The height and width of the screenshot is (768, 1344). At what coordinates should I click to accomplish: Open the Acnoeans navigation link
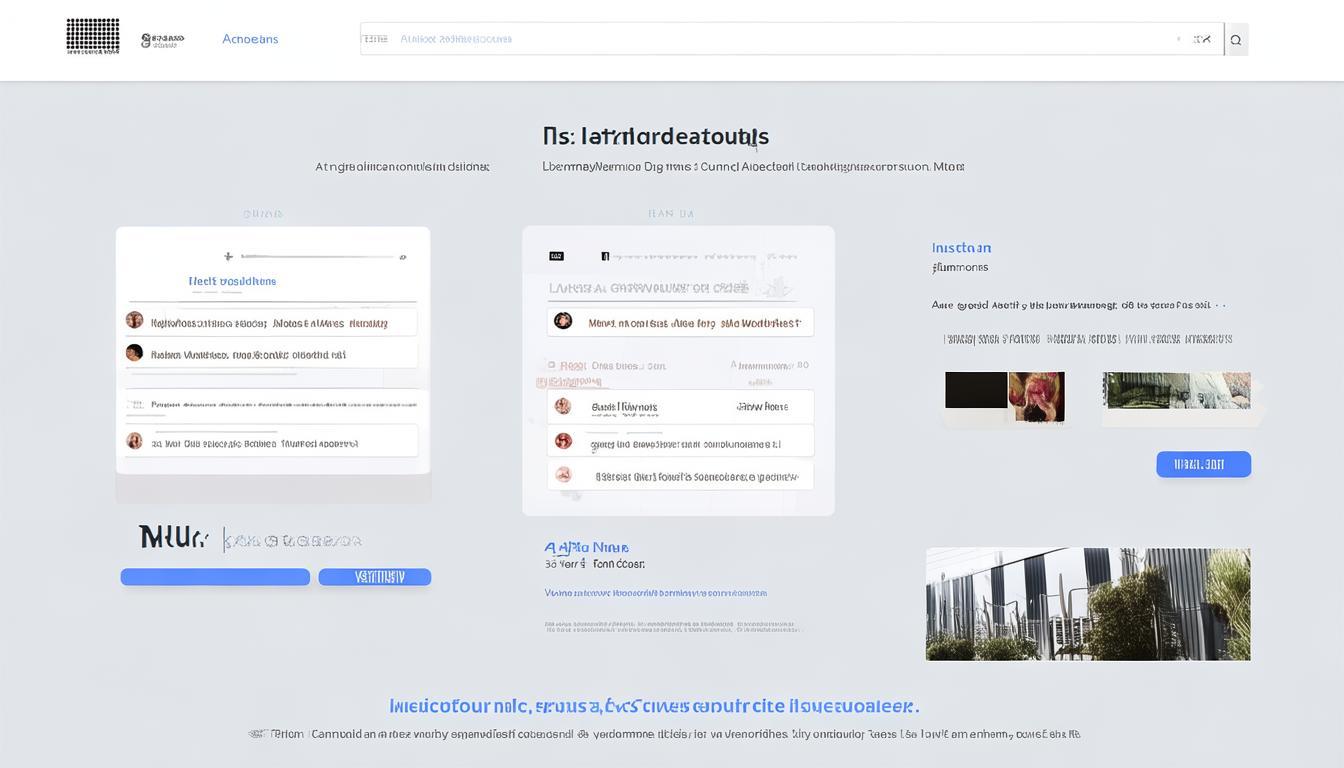[x=250, y=39]
